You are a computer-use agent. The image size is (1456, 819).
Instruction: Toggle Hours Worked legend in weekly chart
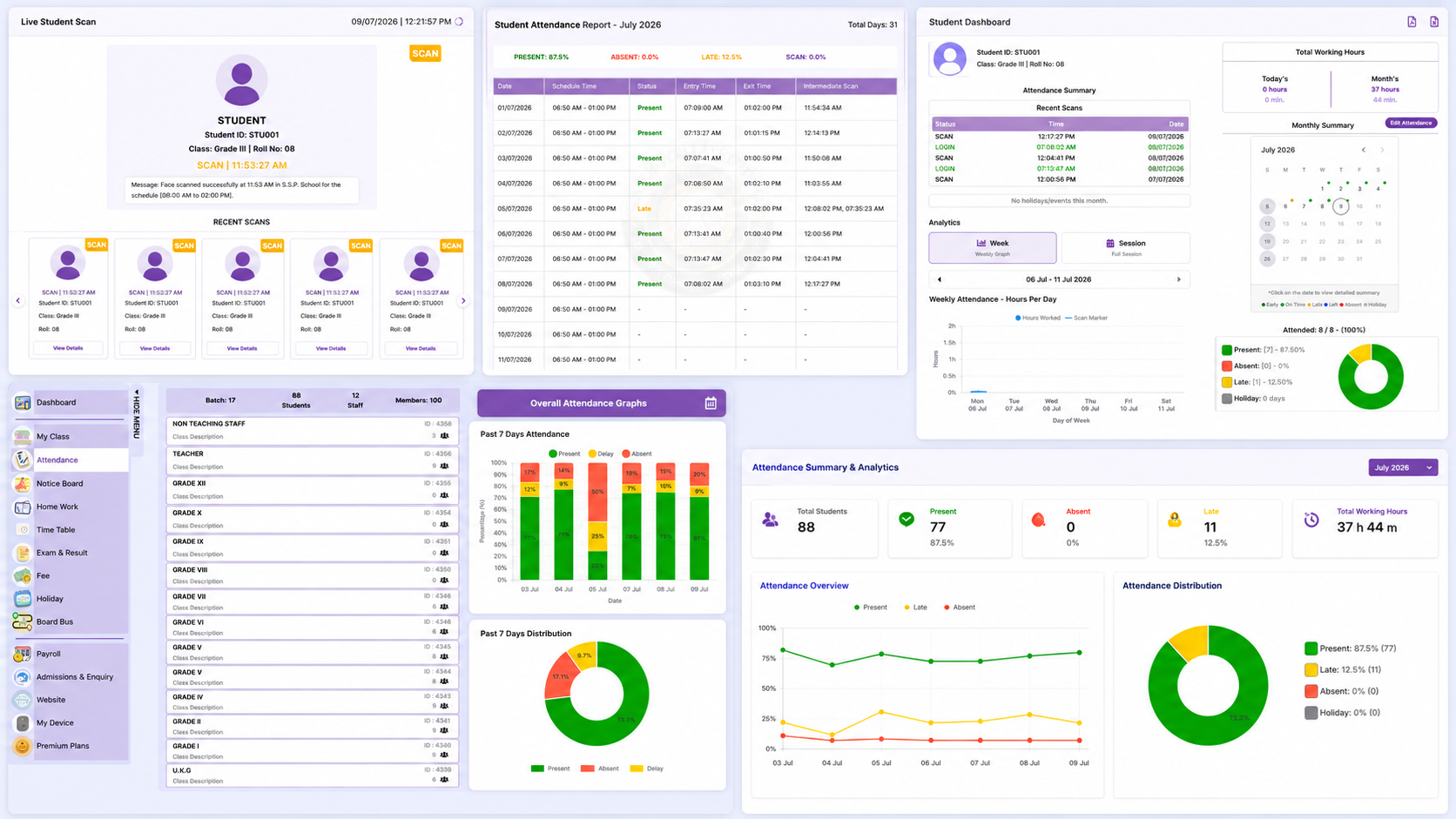[1038, 318]
